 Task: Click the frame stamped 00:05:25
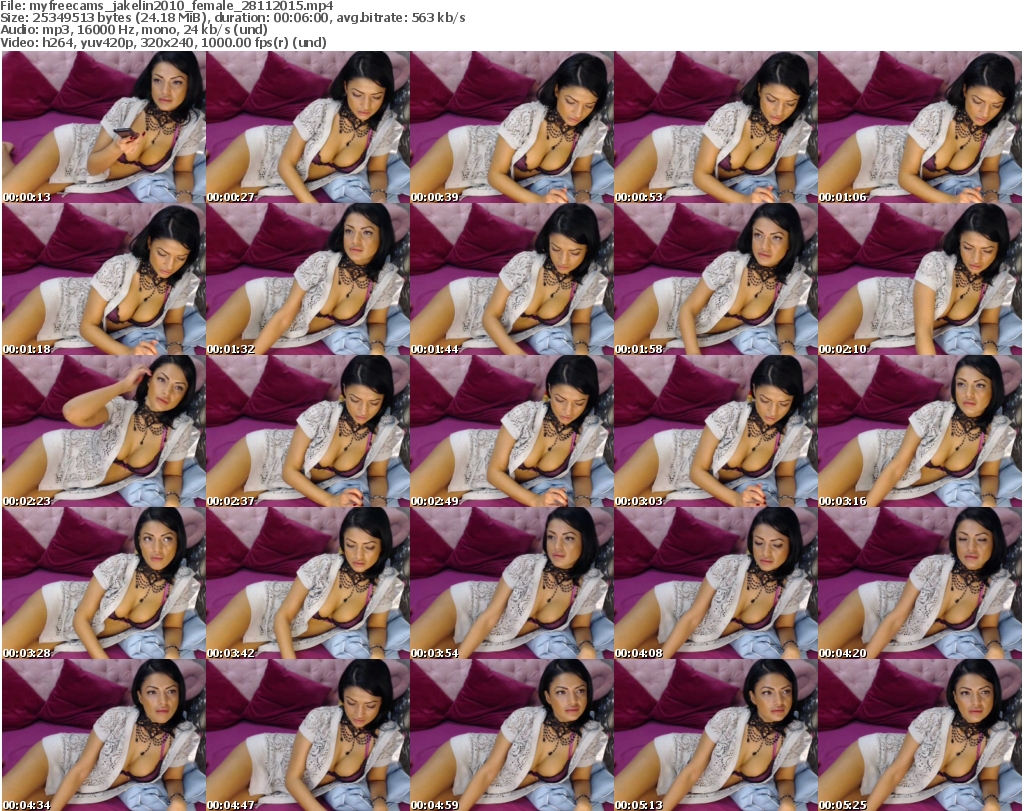920,735
